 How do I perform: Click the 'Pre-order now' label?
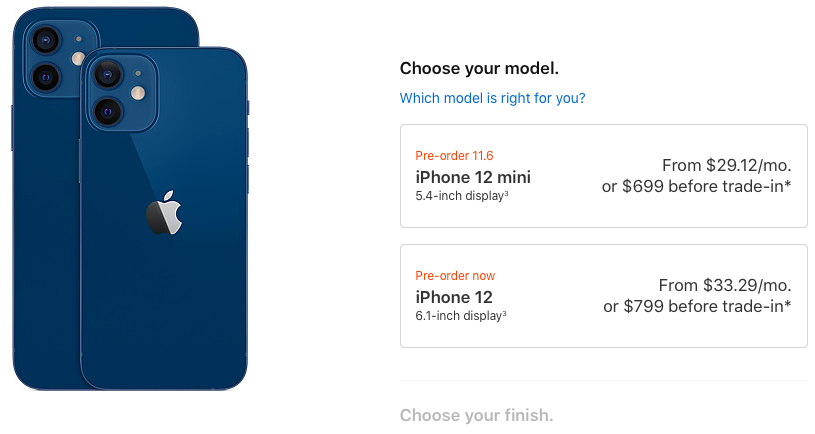[x=455, y=275]
